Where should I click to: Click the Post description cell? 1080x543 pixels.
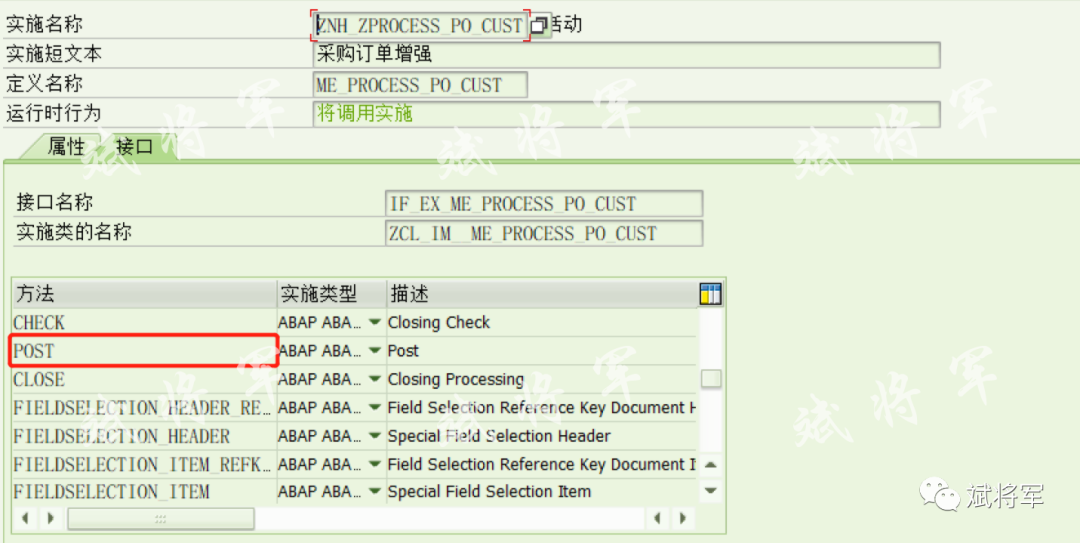pos(542,351)
